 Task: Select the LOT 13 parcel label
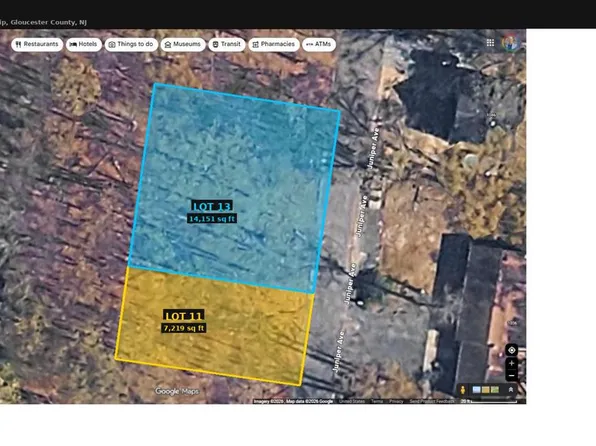[212, 207]
